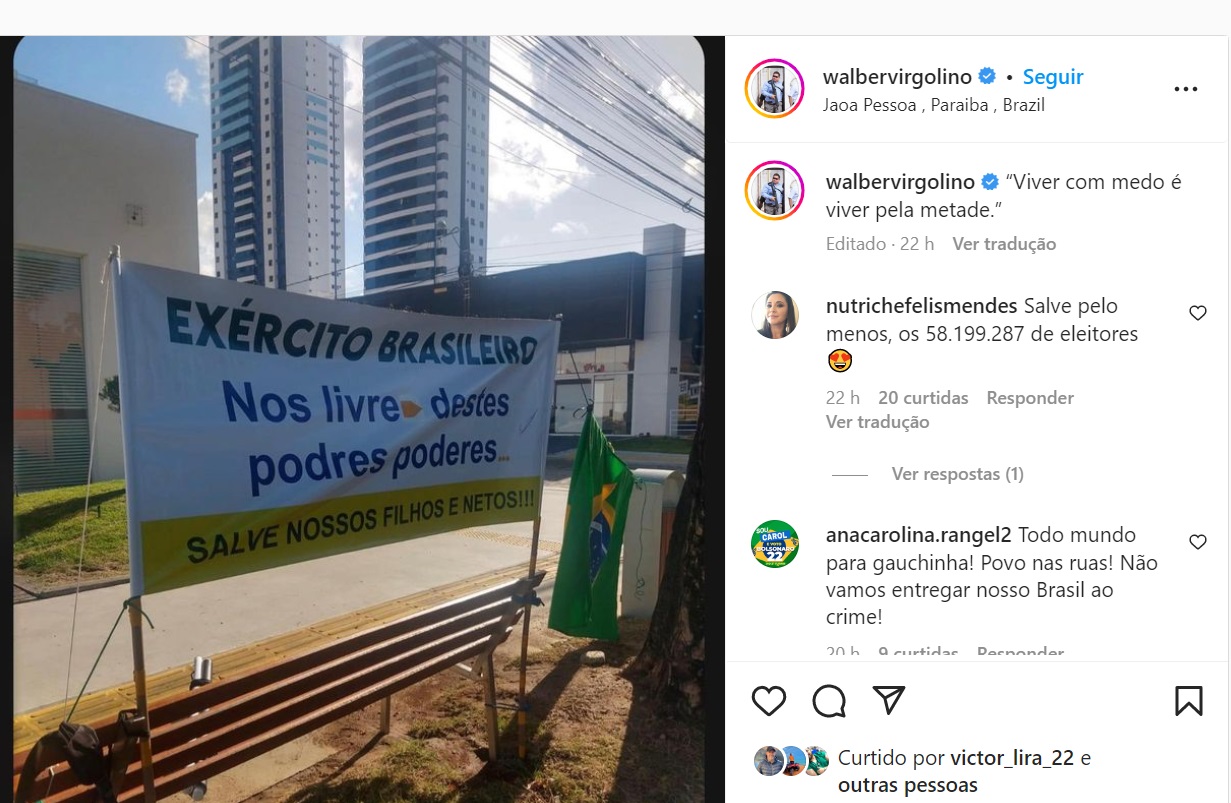1231x803 pixels.
Task: Open nutrichefelismendes avatar
Action: point(775,315)
